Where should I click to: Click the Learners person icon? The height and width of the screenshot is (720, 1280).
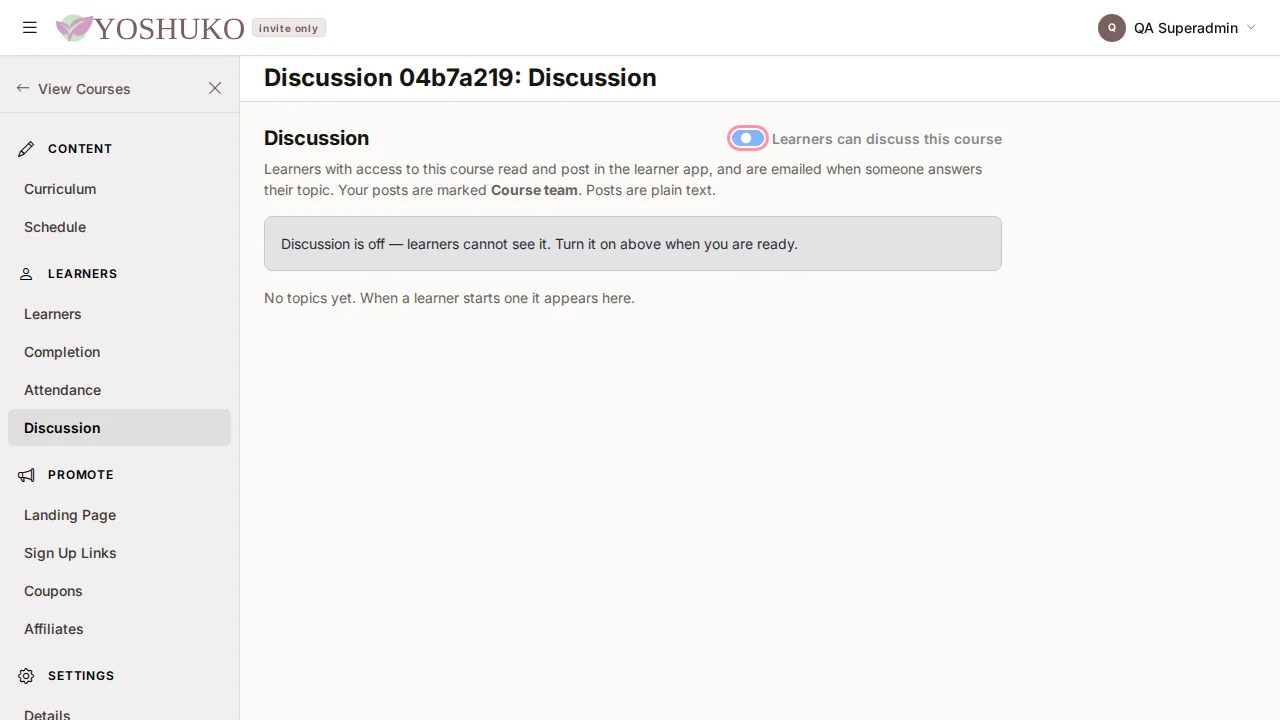tap(26, 274)
